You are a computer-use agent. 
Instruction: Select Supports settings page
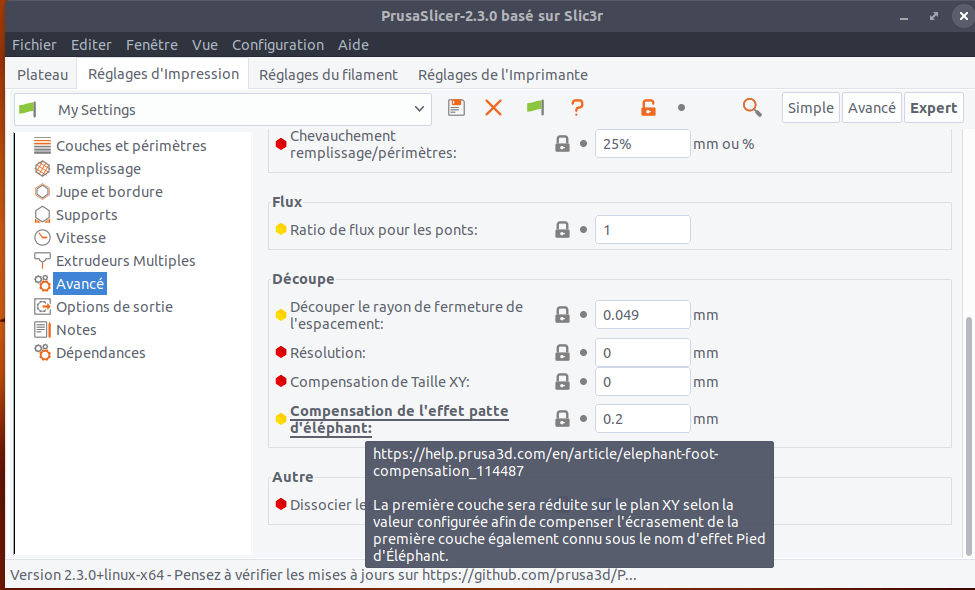click(86, 214)
